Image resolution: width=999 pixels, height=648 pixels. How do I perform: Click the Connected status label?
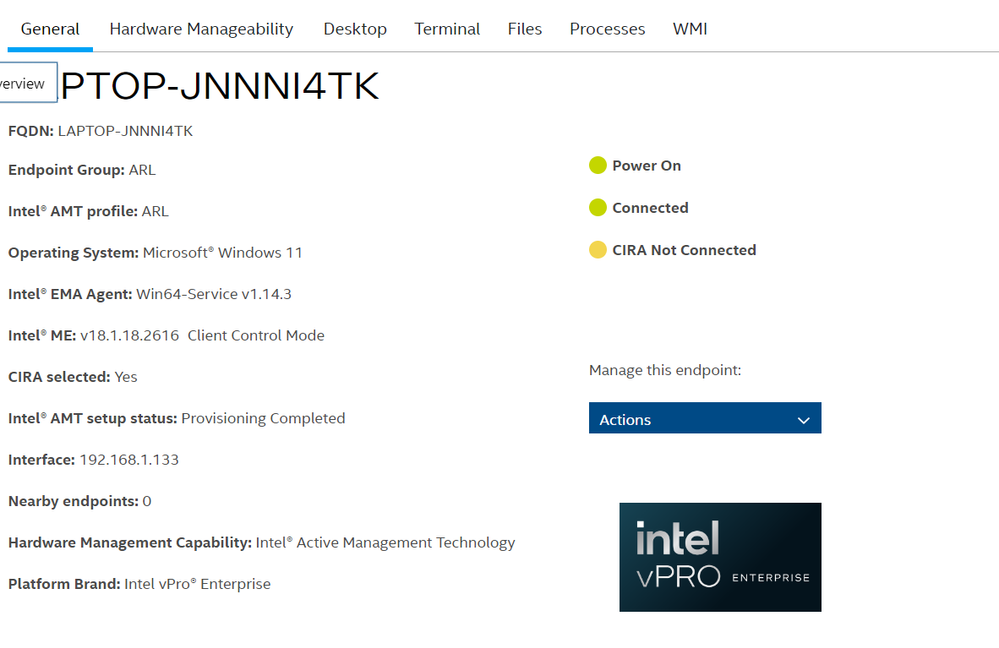(650, 208)
